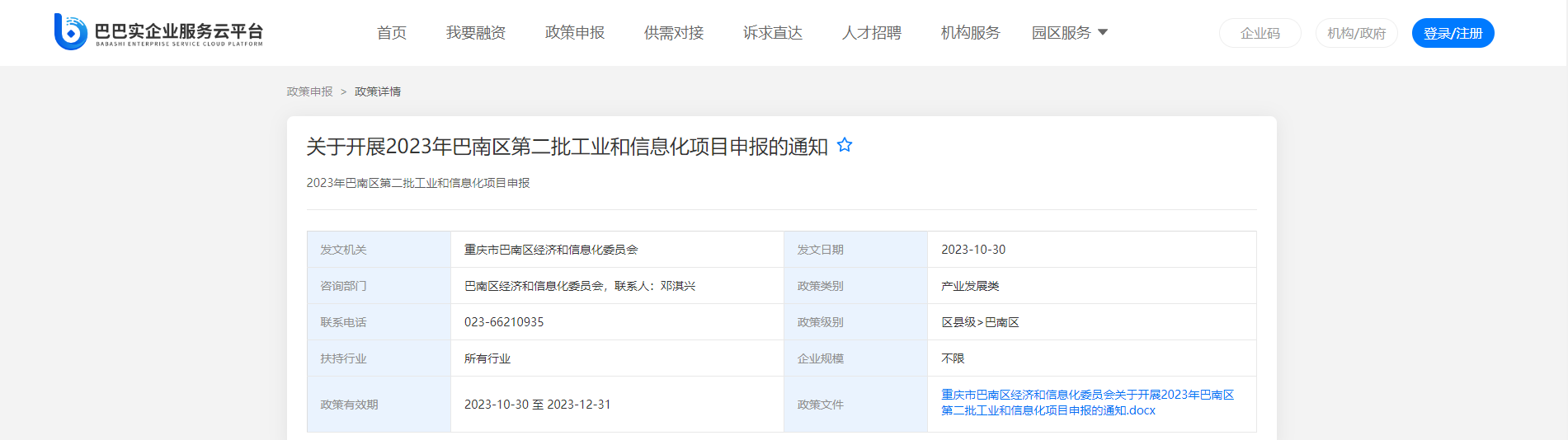
Task: Navigate to 诉求直达 page
Action: point(772,33)
